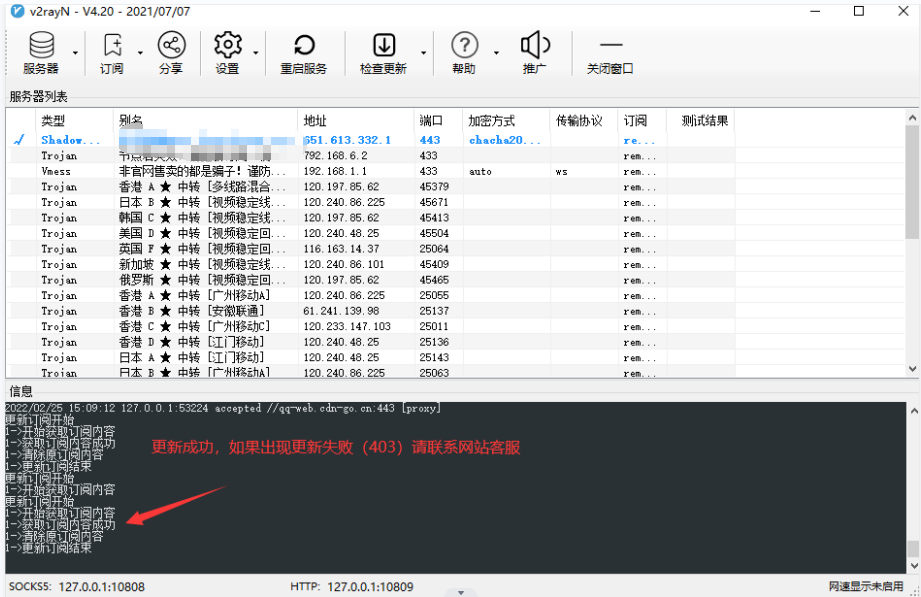
Task: Sort list by 地址 column header
Action: pyautogui.click(x=355, y=120)
